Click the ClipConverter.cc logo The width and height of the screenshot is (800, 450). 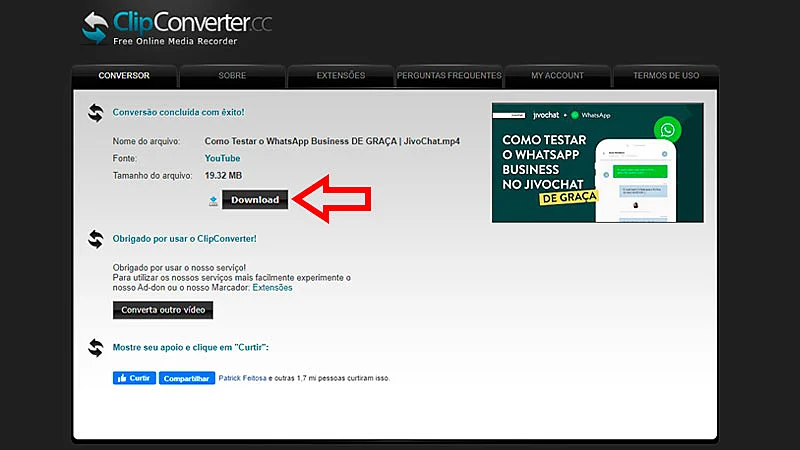coord(177,28)
